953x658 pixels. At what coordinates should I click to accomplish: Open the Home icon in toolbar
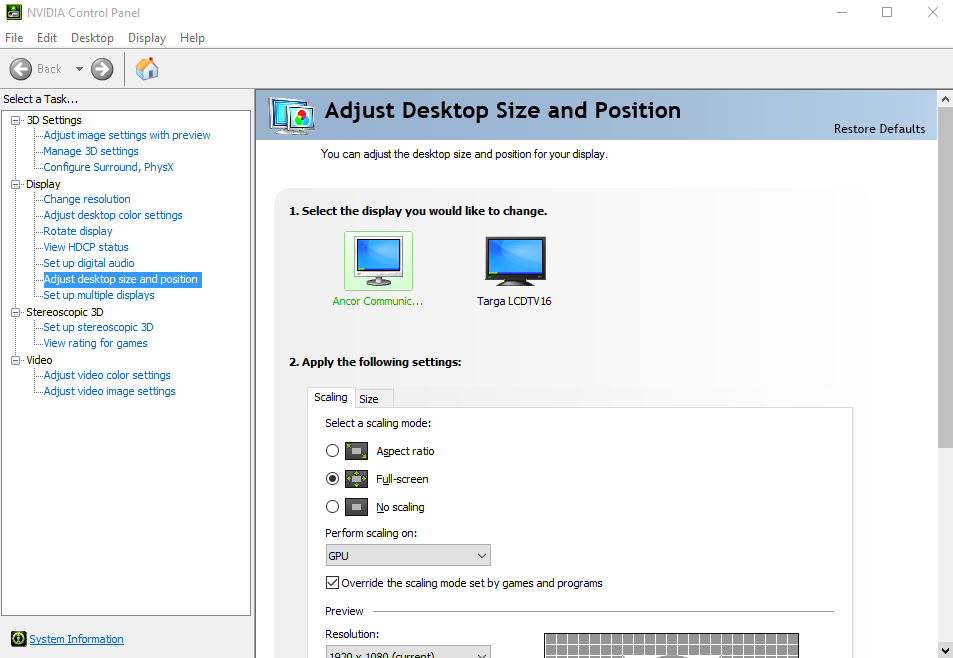[x=146, y=69]
